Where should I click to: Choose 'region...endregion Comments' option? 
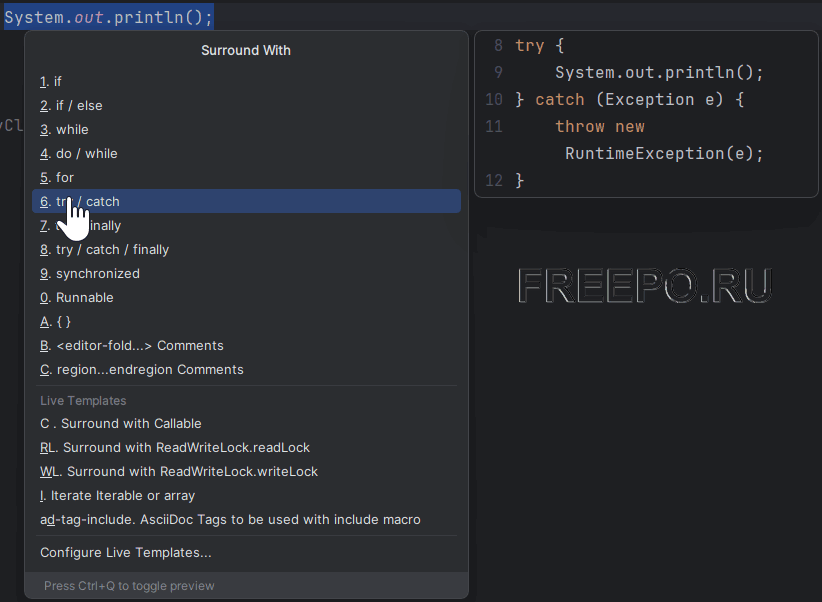click(x=142, y=369)
